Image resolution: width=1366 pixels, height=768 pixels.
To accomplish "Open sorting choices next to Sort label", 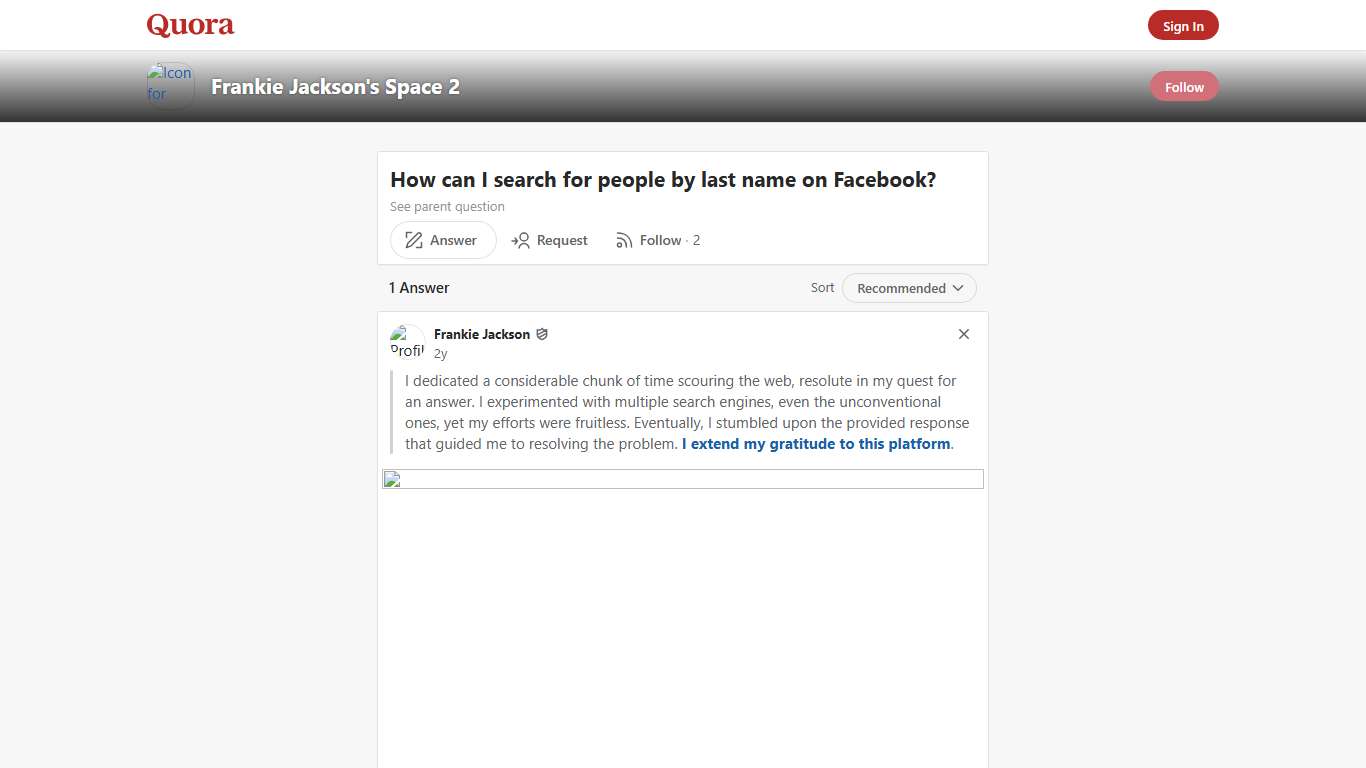I will [x=908, y=288].
